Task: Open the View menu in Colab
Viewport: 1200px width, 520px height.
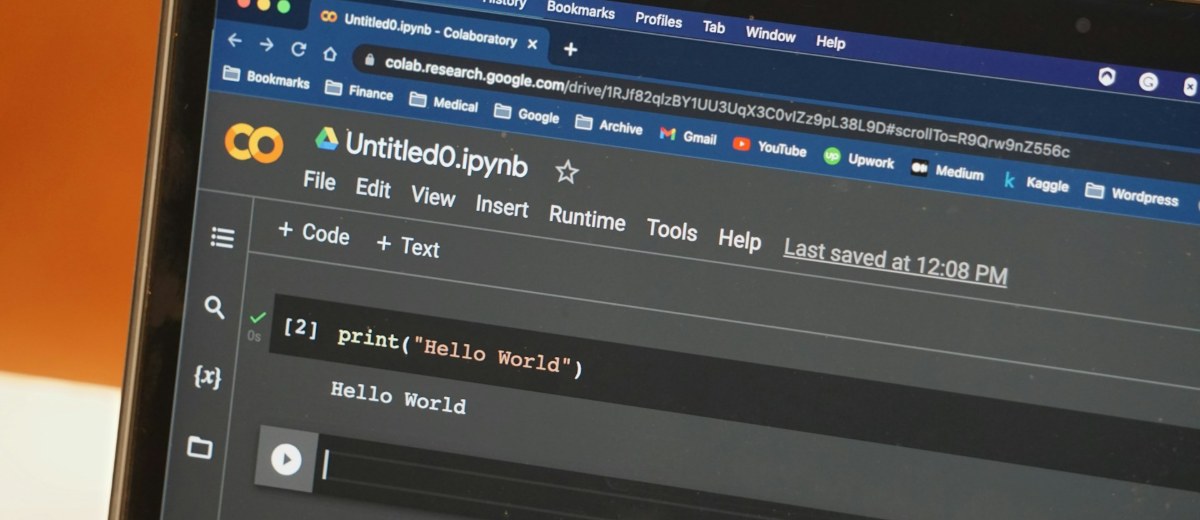Action: 433,196
